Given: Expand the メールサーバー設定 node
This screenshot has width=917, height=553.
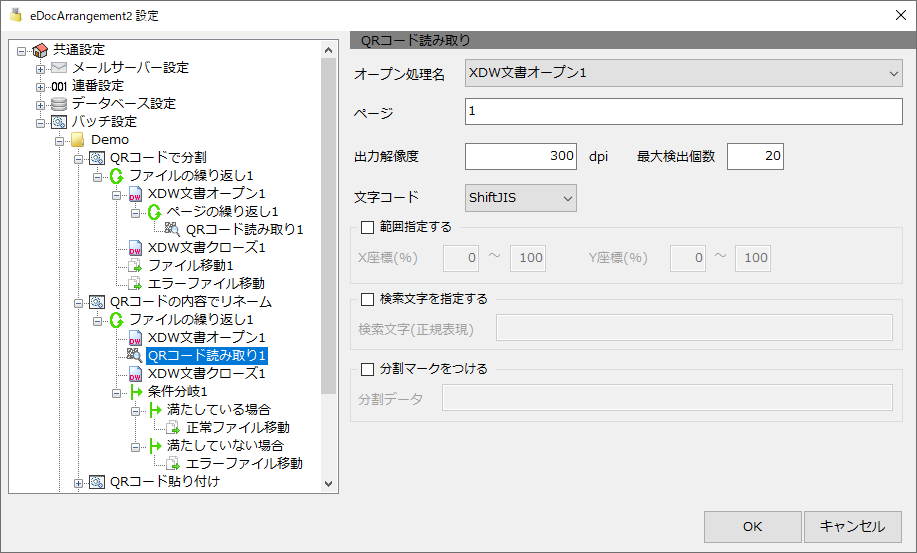Looking at the screenshot, I should pos(40,69).
